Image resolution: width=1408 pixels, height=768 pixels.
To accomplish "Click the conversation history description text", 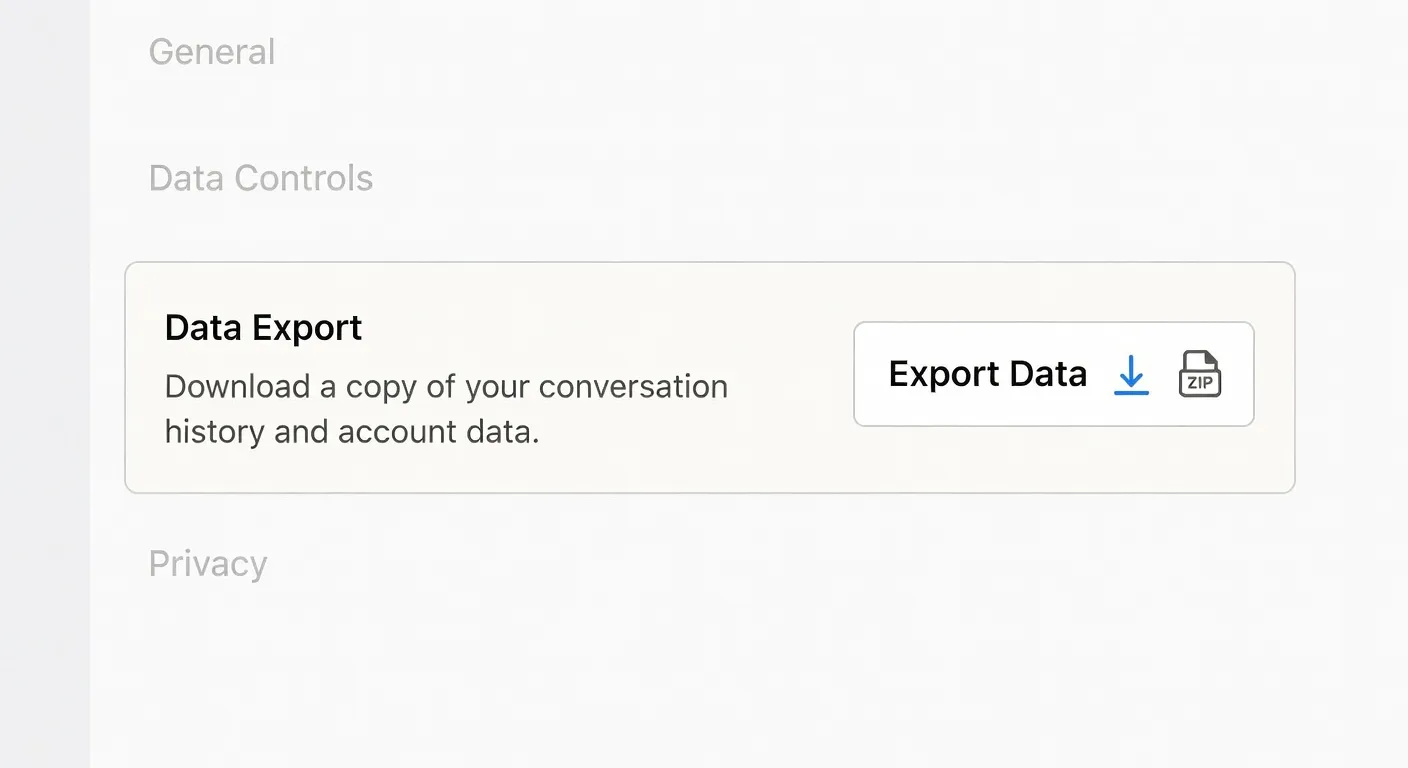I will click(x=446, y=409).
